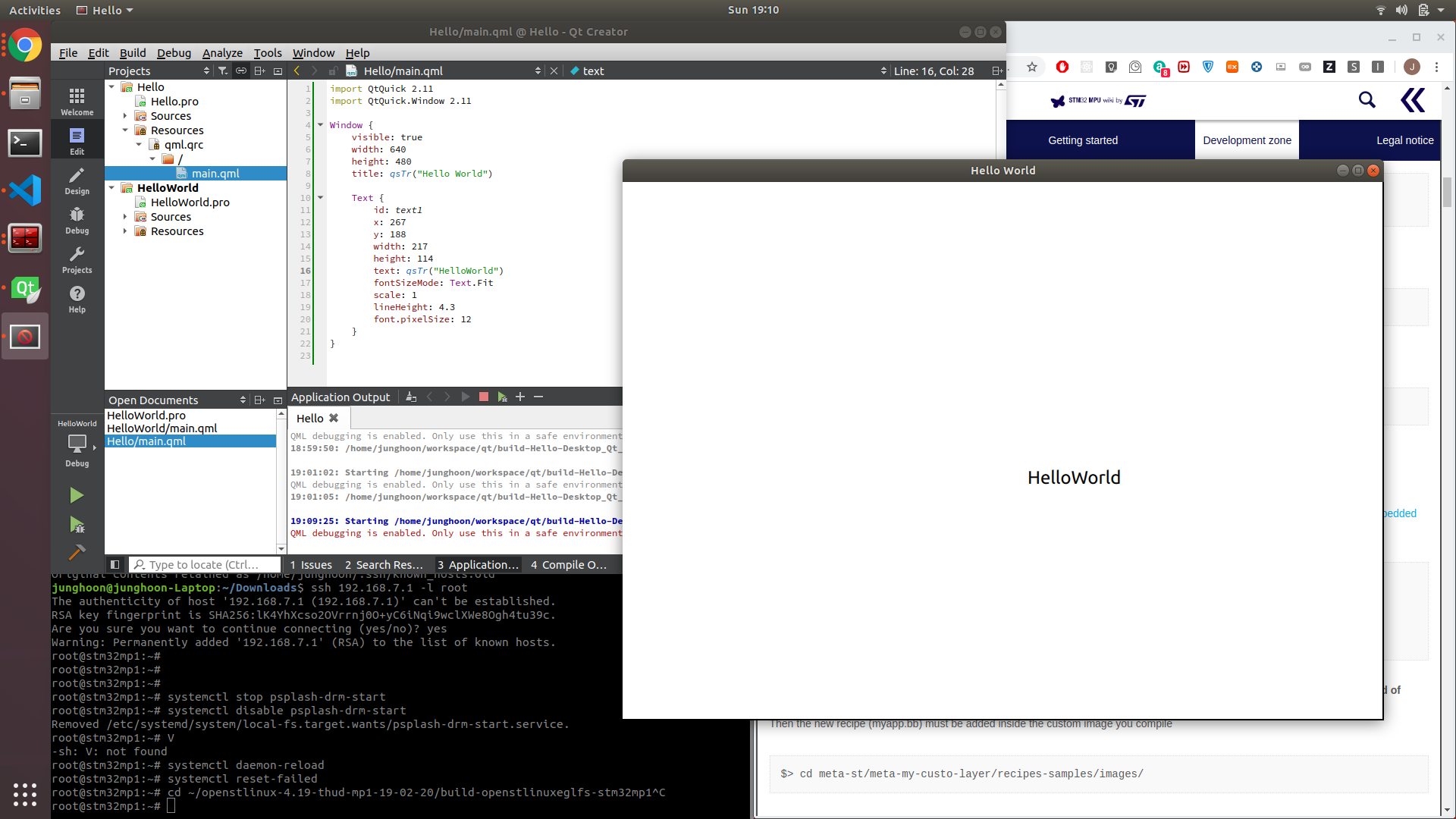Open Projects mode with wrench icon
This screenshot has height=819, width=1456.
[77, 259]
